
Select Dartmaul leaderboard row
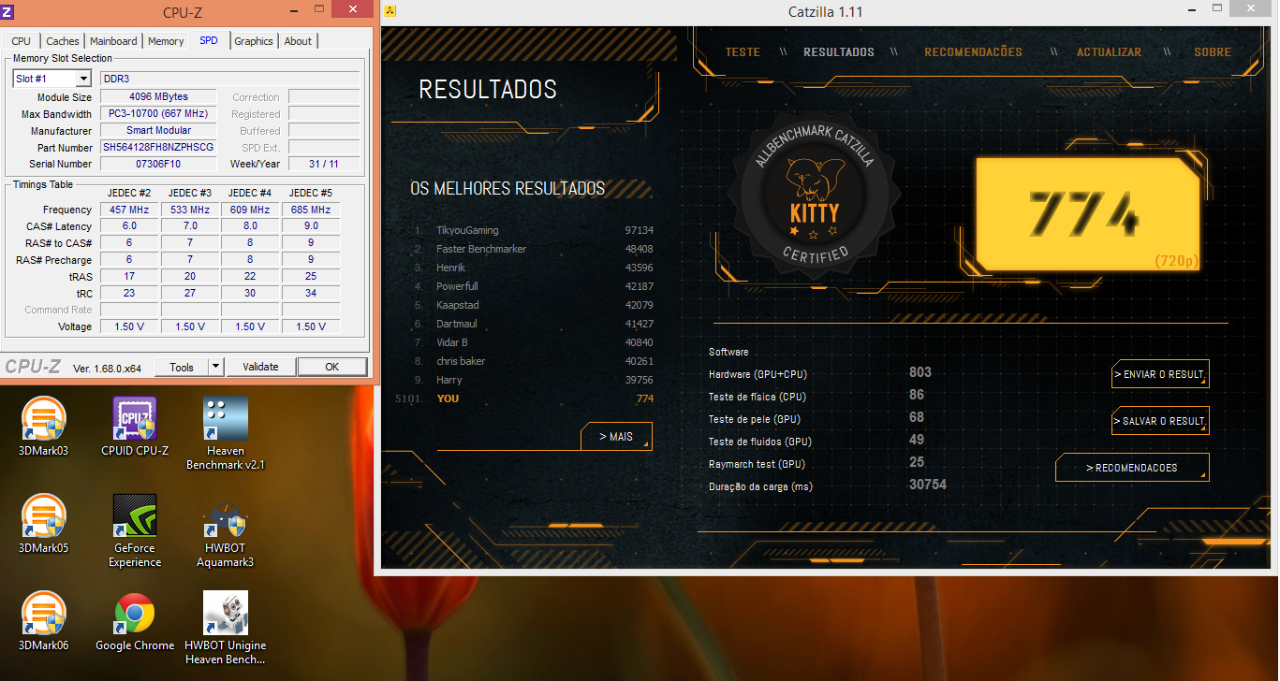pos(534,324)
